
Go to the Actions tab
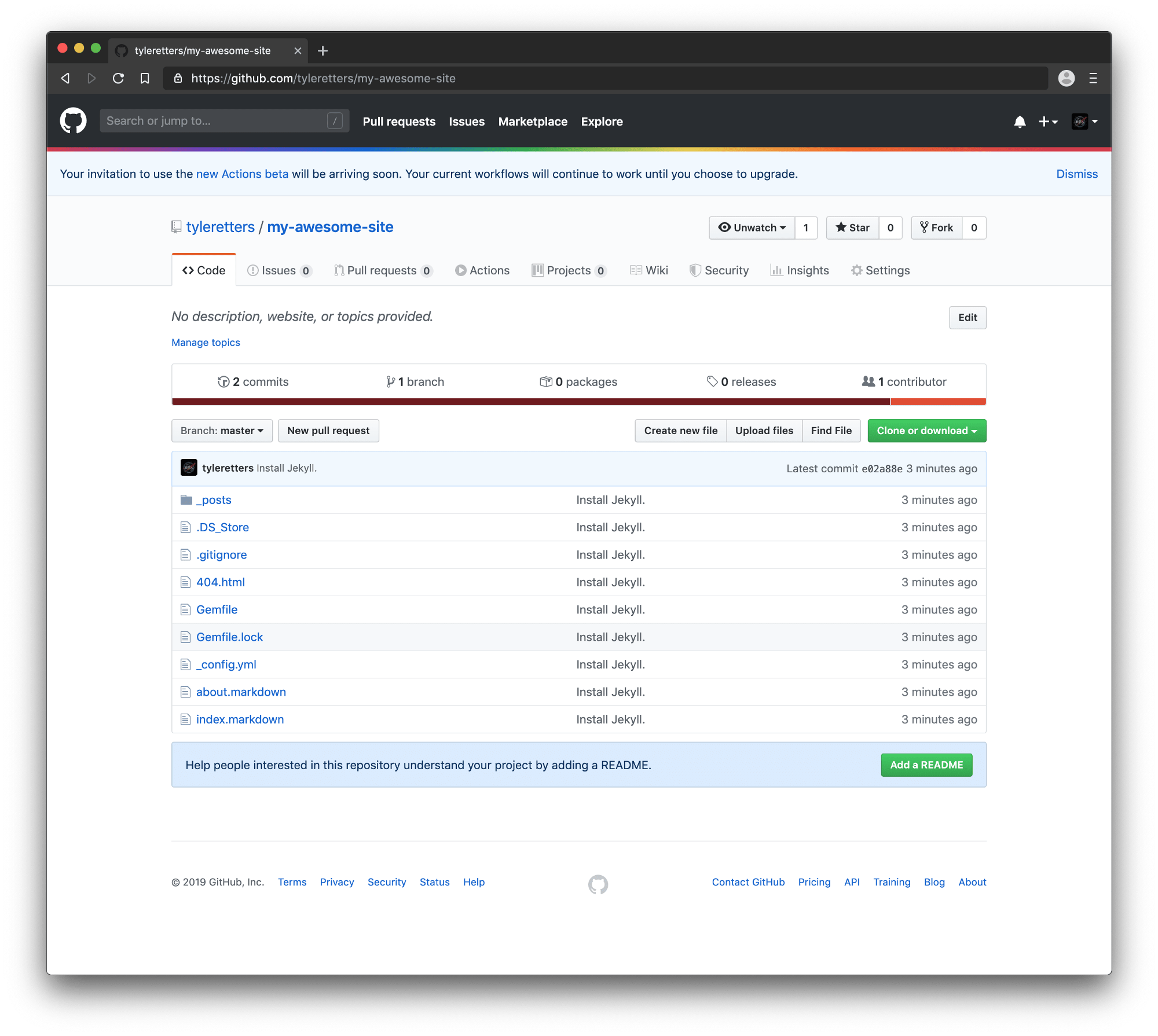tap(482, 270)
